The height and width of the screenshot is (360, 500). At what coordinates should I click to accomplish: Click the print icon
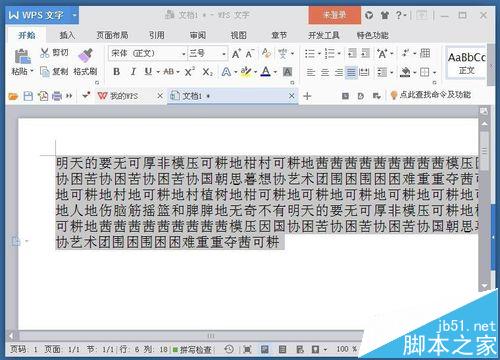[57, 96]
